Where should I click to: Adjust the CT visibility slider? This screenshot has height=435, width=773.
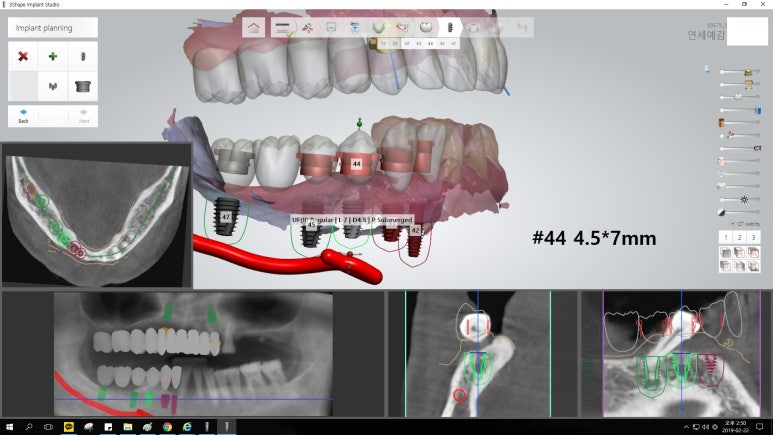pyautogui.click(x=740, y=148)
